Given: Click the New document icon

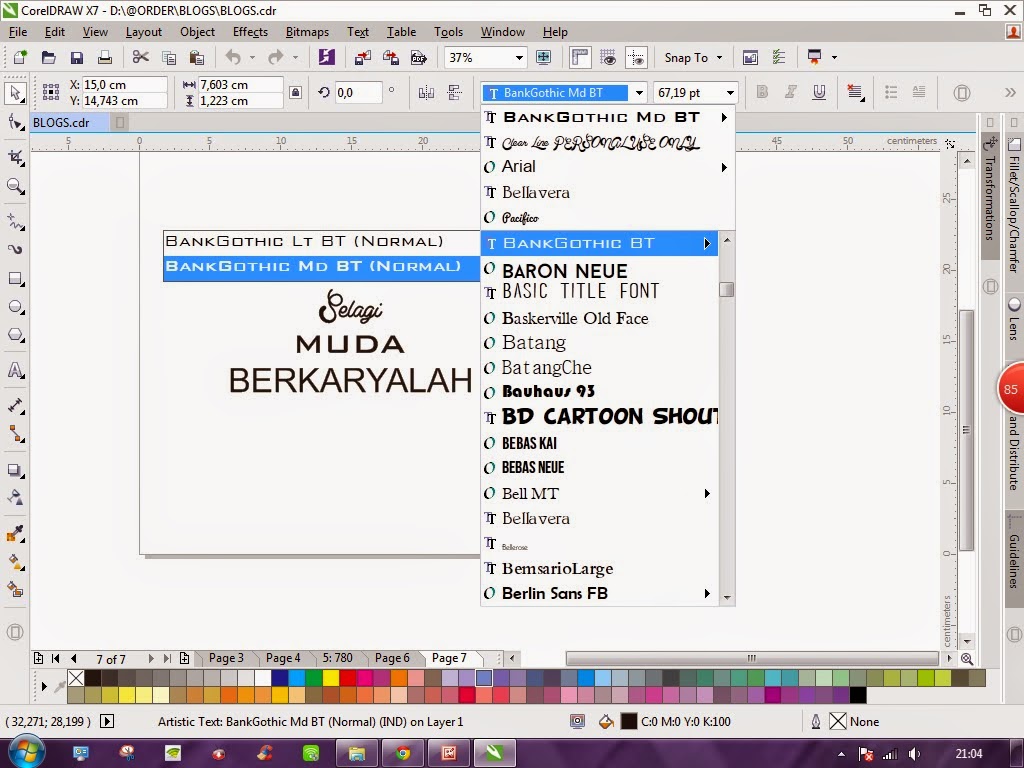Looking at the screenshot, I should 20,57.
